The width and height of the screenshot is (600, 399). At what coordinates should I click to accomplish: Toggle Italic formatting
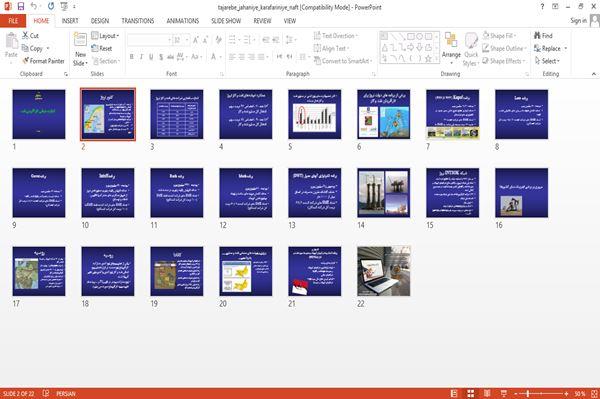(x=141, y=57)
